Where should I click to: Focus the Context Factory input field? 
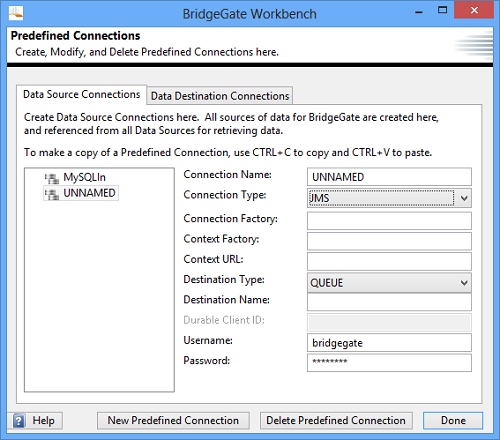click(389, 241)
